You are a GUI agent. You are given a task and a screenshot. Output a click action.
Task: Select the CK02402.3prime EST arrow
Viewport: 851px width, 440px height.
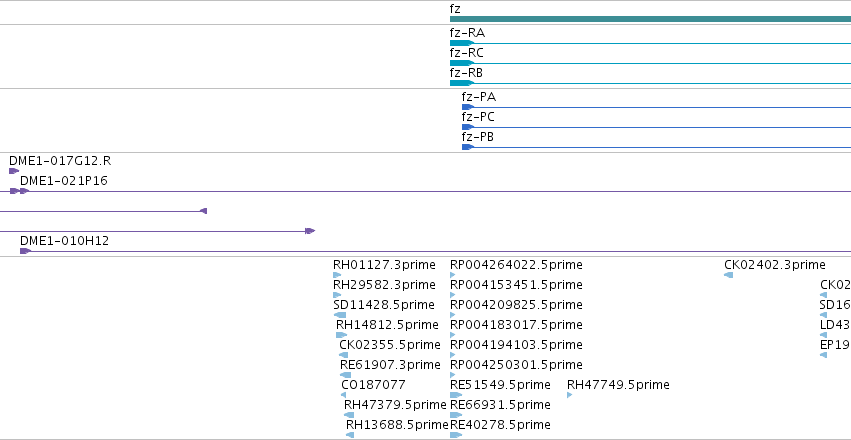(728, 275)
